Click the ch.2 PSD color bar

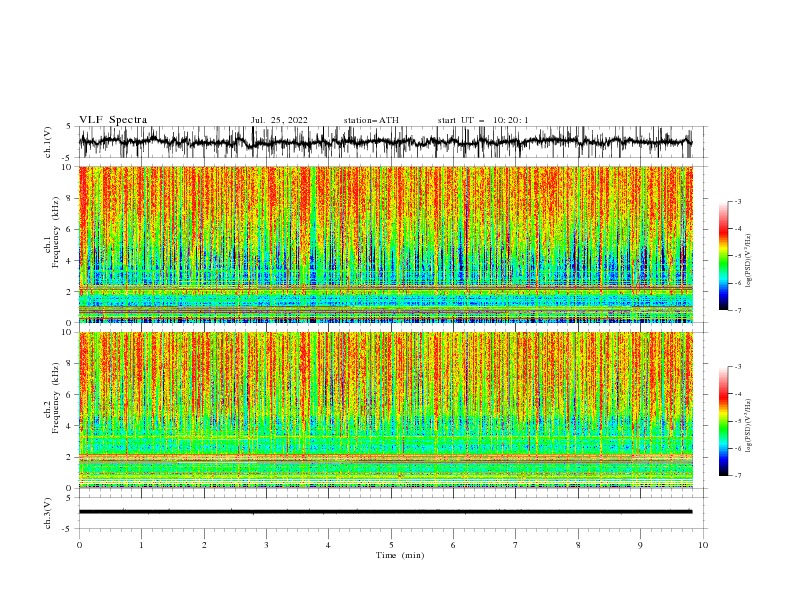coord(723,421)
